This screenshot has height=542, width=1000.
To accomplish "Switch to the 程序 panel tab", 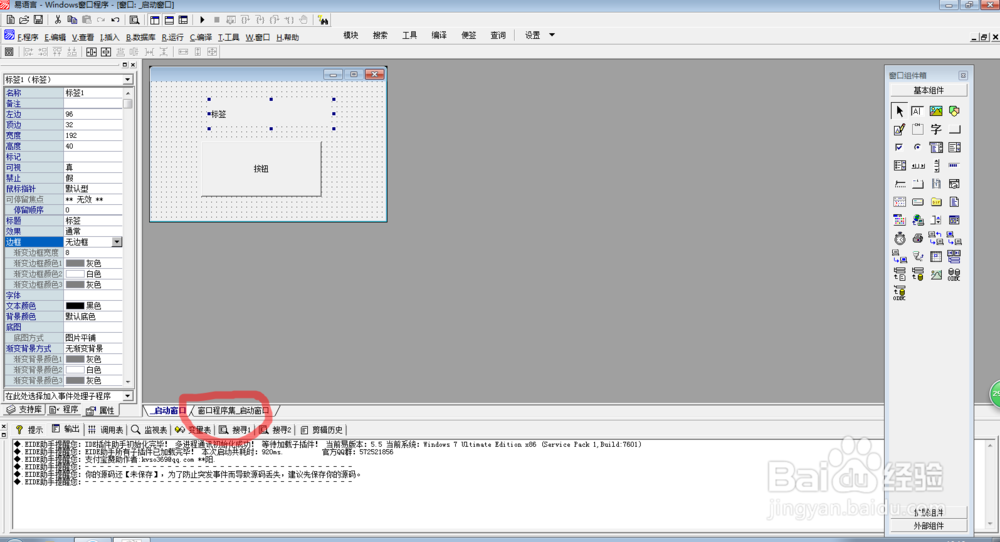I will [64, 409].
